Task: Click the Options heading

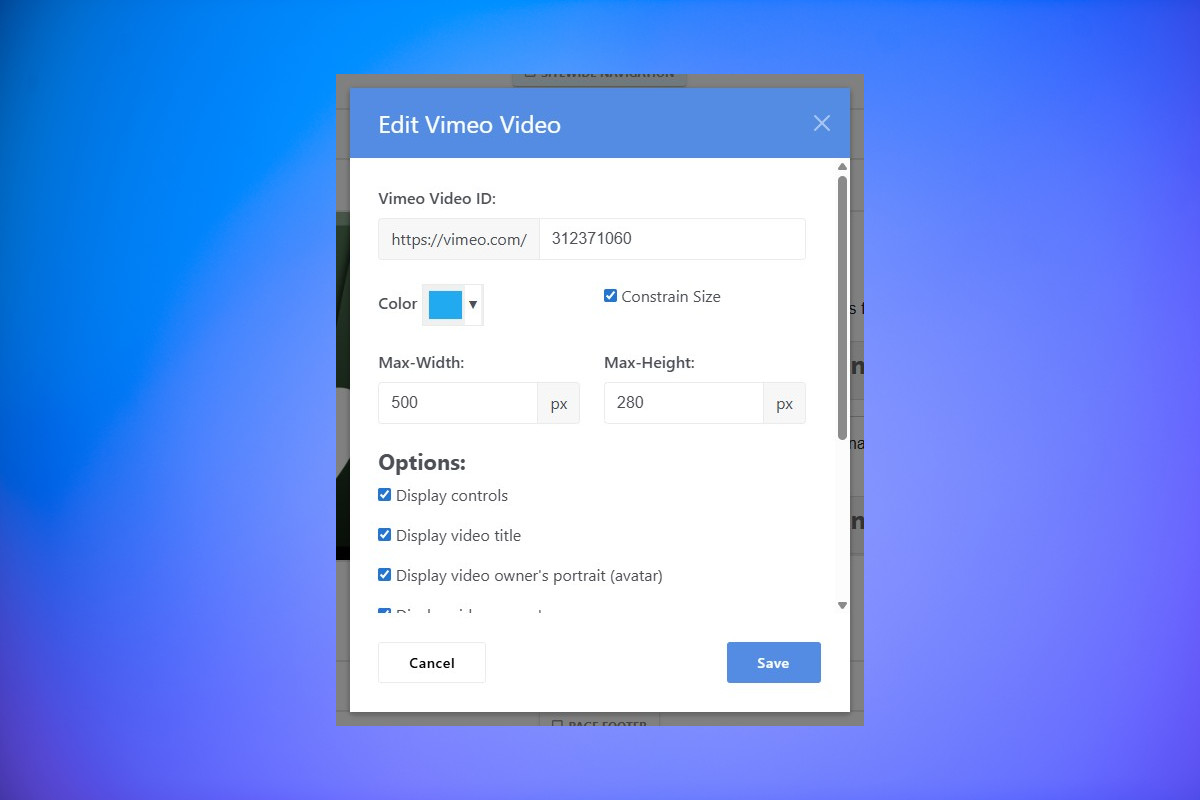Action: click(x=422, y=463)
